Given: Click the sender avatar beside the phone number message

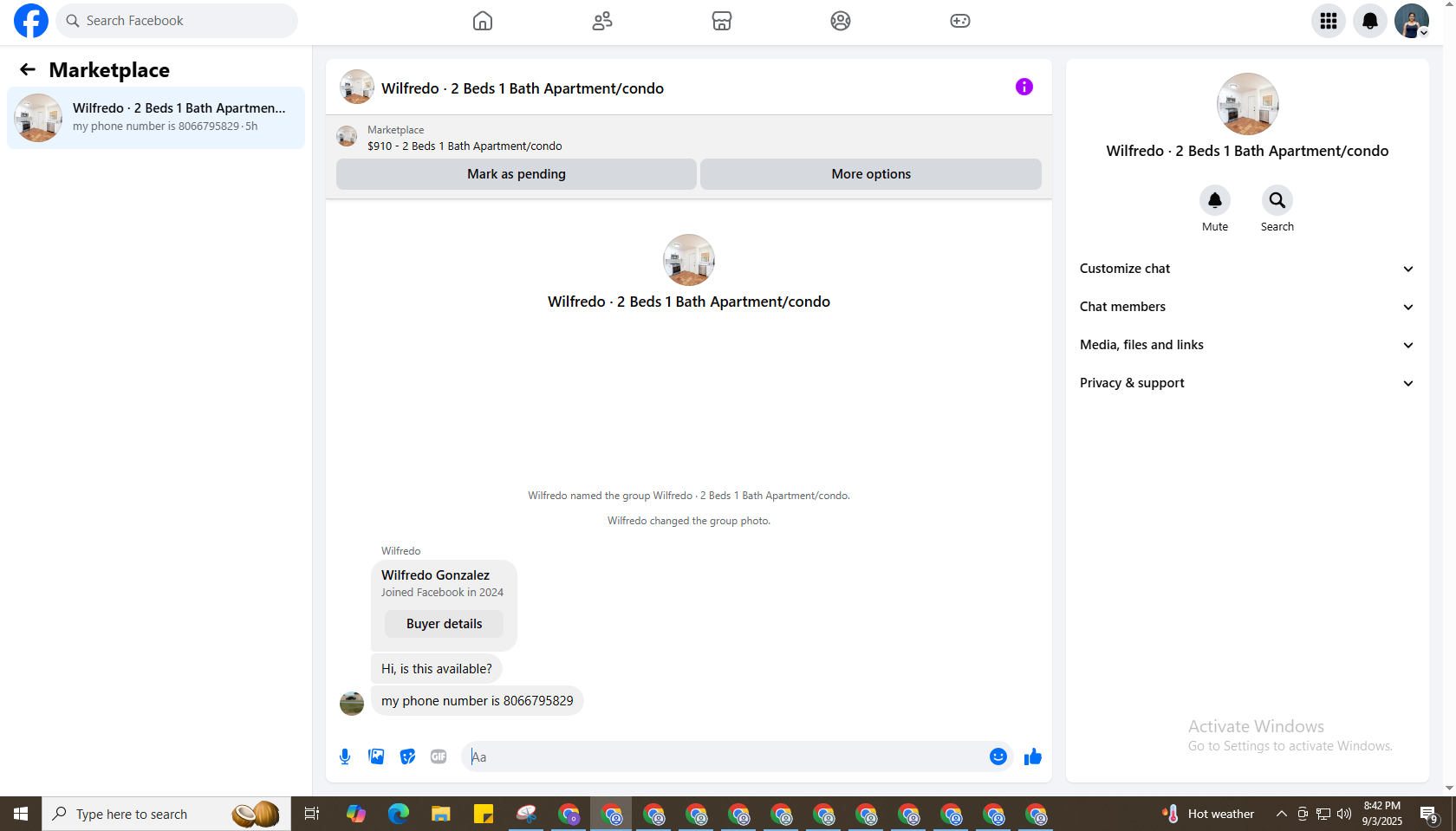Looking at the screenshot, I should pyautogui.click(x=352, y=703).
